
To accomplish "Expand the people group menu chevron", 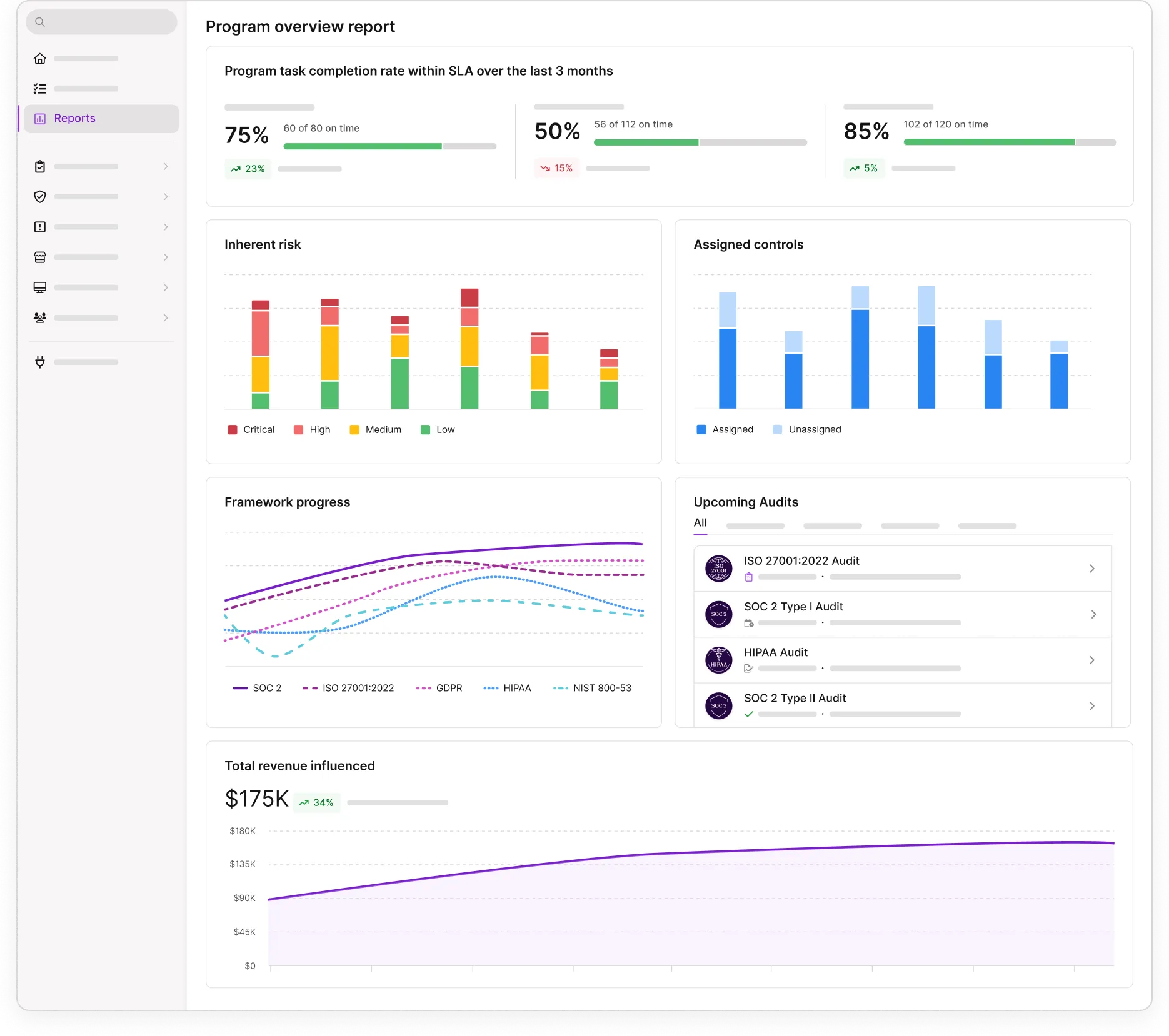I will click(x=166, y=317).
